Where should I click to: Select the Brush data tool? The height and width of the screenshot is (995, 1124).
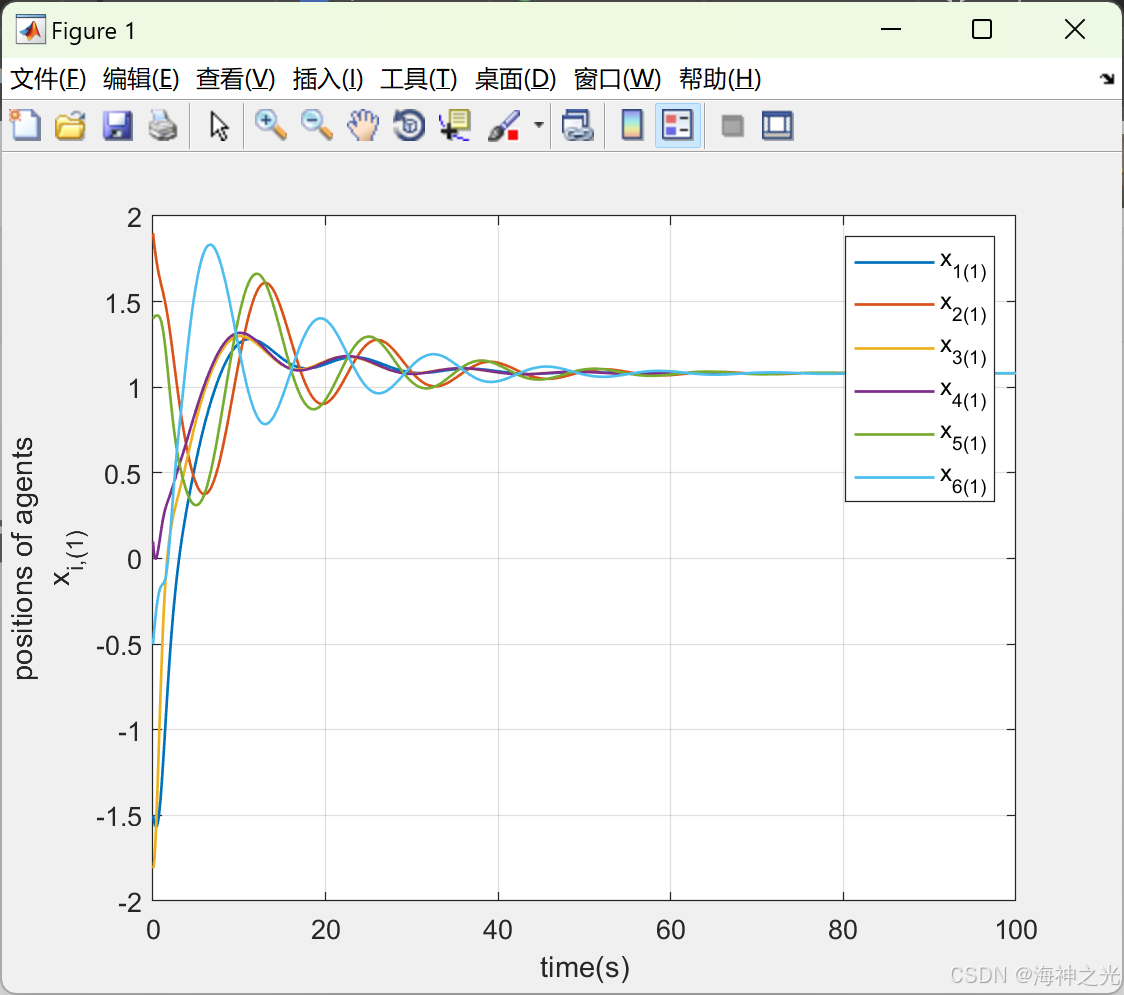(x=504, y=125)
